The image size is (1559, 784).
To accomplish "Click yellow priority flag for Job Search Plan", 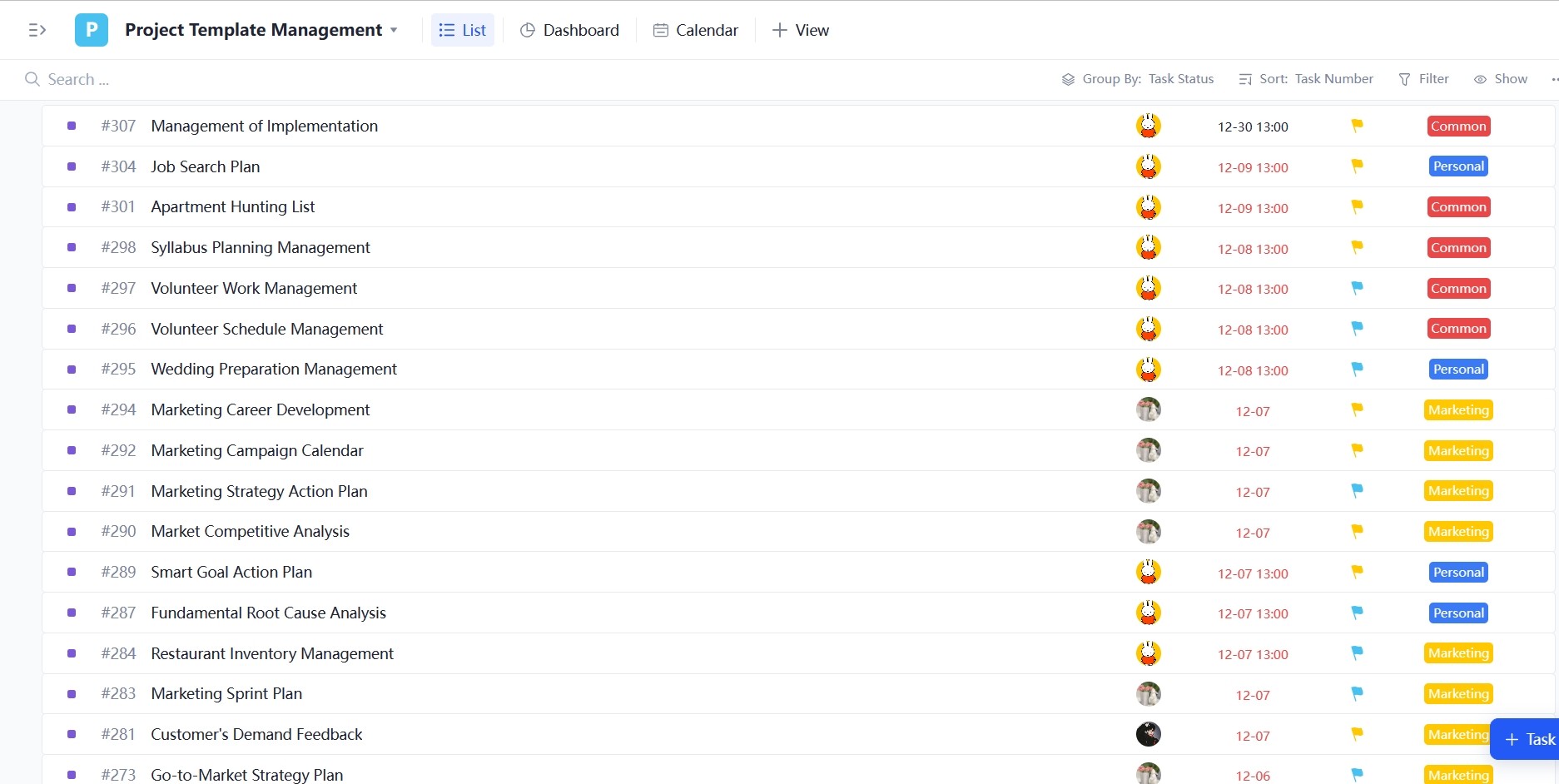I will pyautogui.click(x=1357, y=166).
